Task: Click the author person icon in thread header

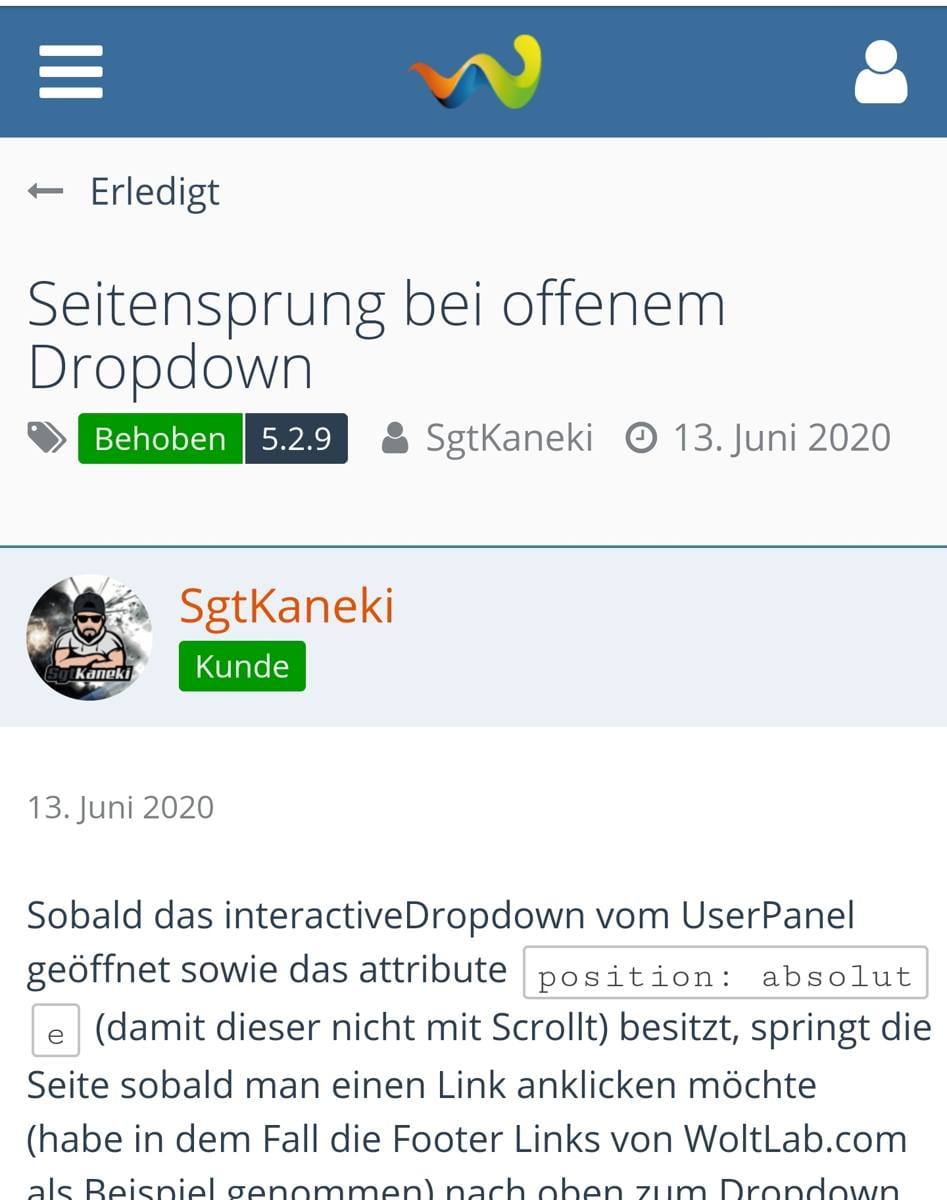Action: [x=395, y=438]
